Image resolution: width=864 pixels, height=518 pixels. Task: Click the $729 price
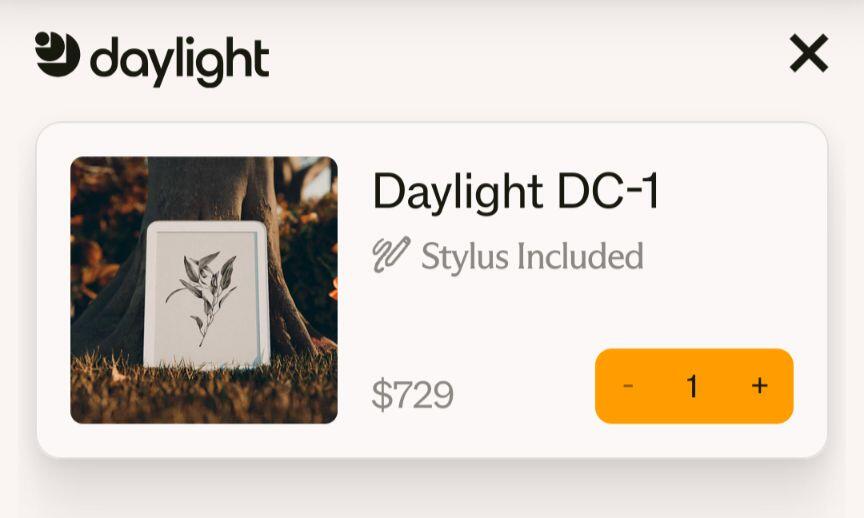tap(413, 395)
